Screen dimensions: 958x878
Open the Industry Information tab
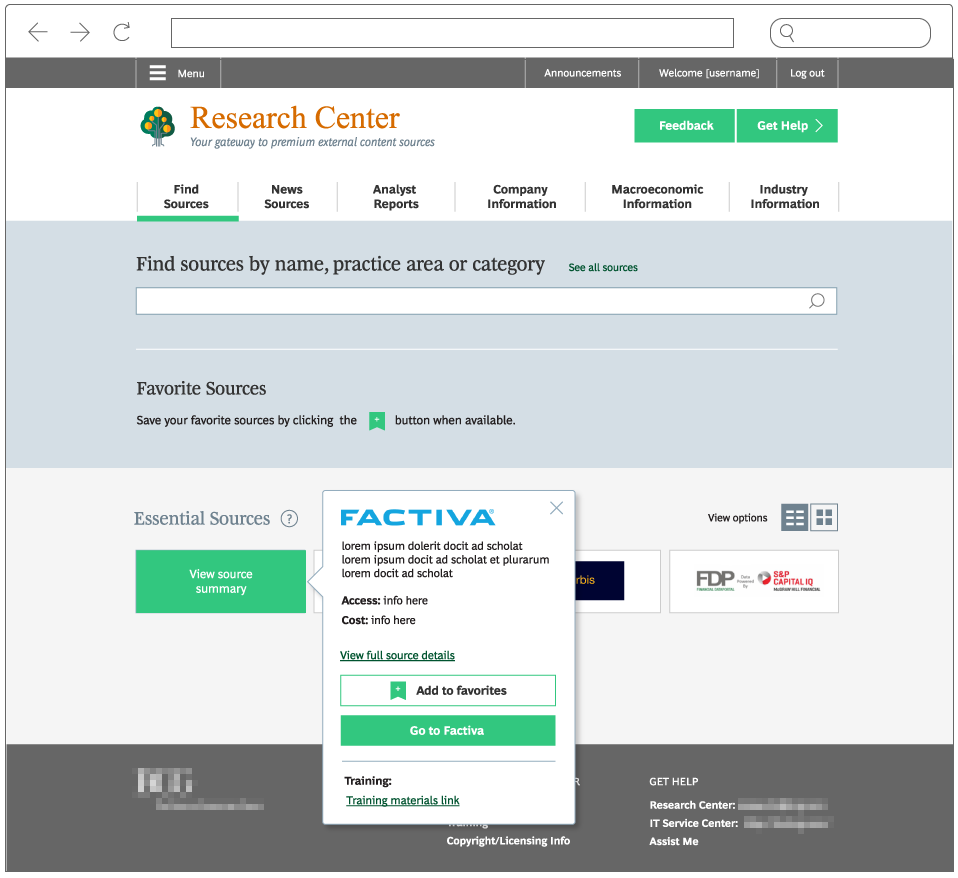point(784,197)
